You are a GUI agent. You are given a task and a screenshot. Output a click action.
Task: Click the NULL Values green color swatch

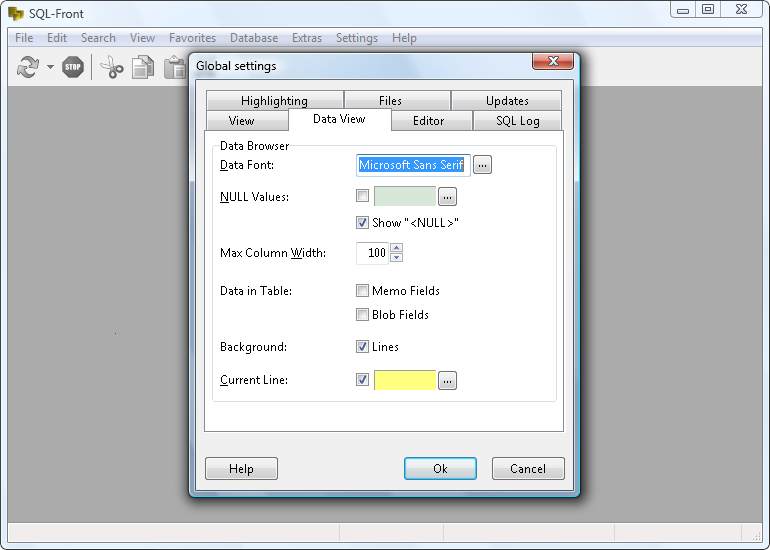[x=405, y=196]
